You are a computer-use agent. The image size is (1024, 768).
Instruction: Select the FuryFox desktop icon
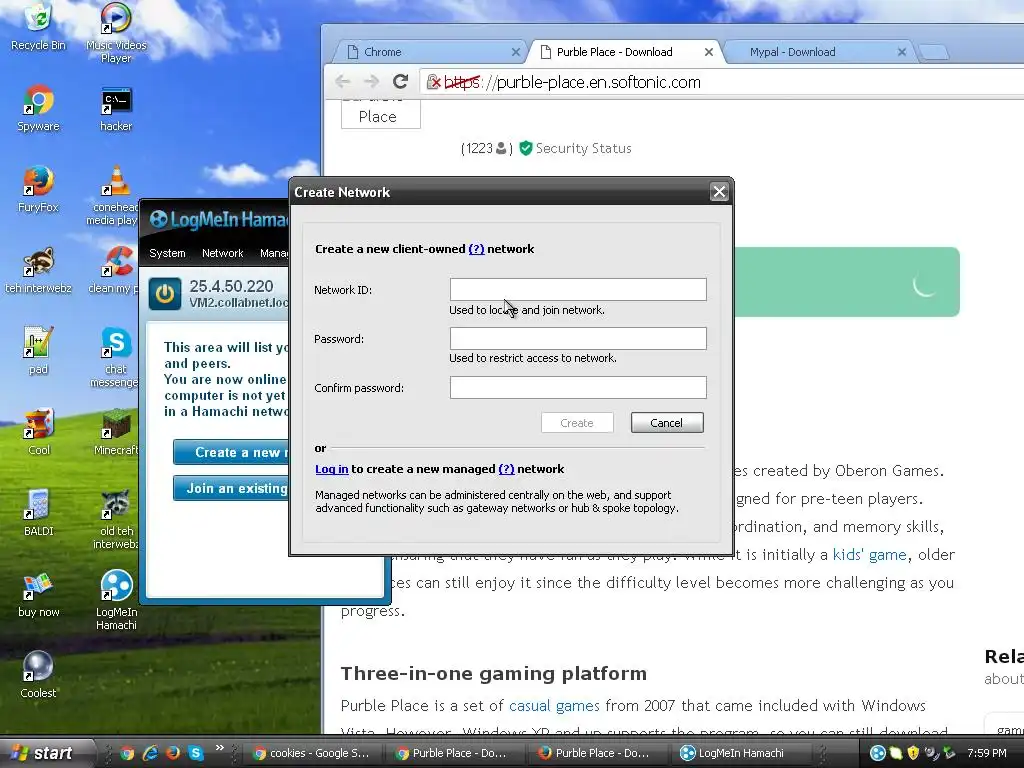coord(38,189)
